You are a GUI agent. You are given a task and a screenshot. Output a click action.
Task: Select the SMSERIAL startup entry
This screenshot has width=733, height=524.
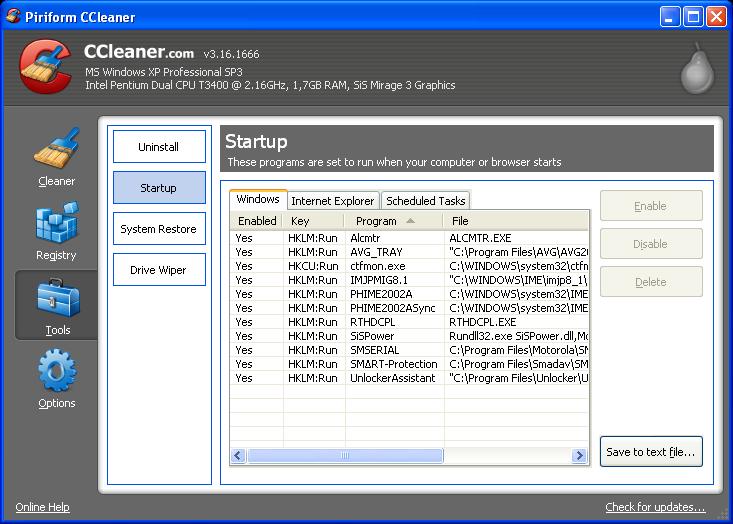coord(409,350)
